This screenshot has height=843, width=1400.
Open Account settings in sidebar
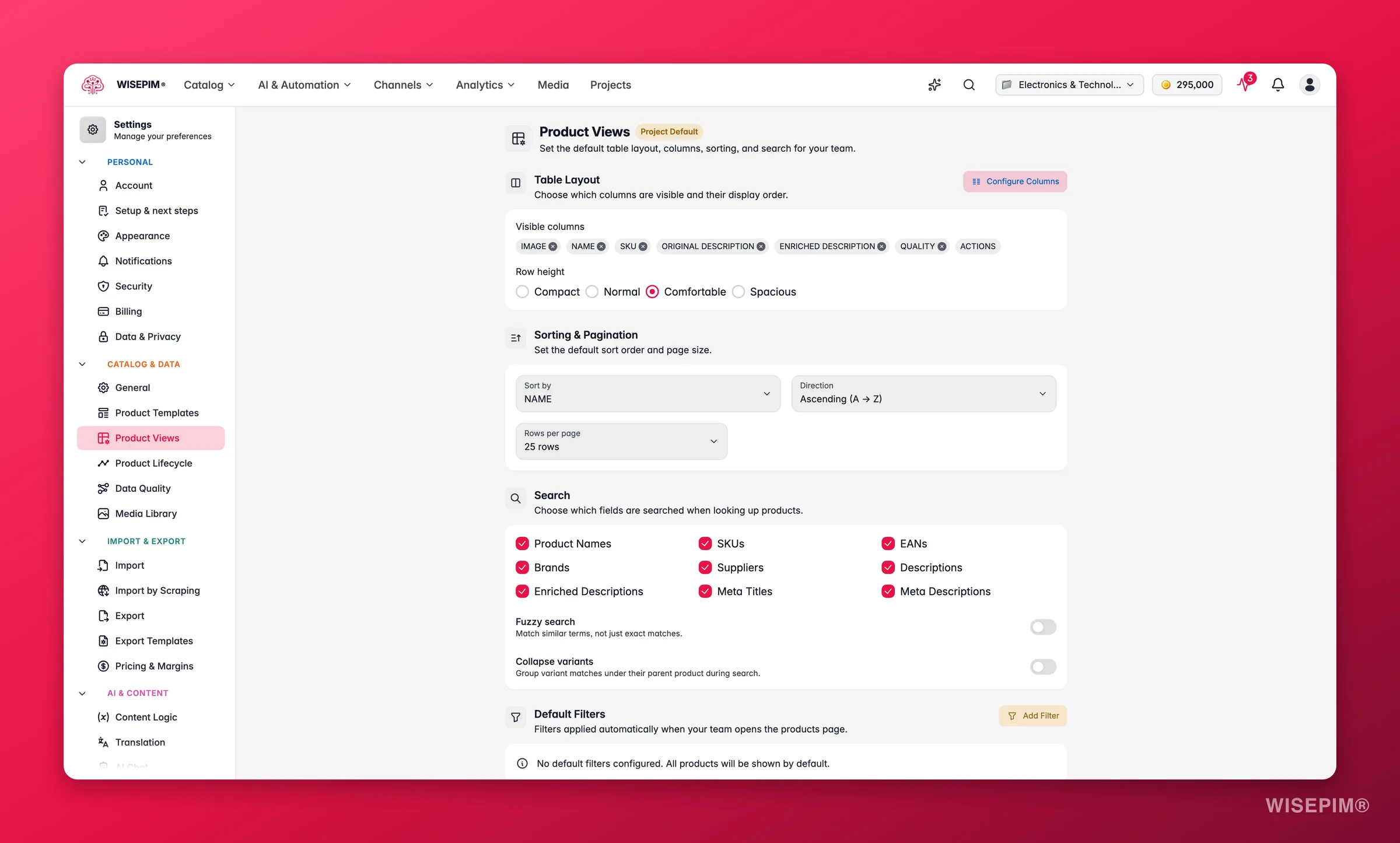point(150,186)
